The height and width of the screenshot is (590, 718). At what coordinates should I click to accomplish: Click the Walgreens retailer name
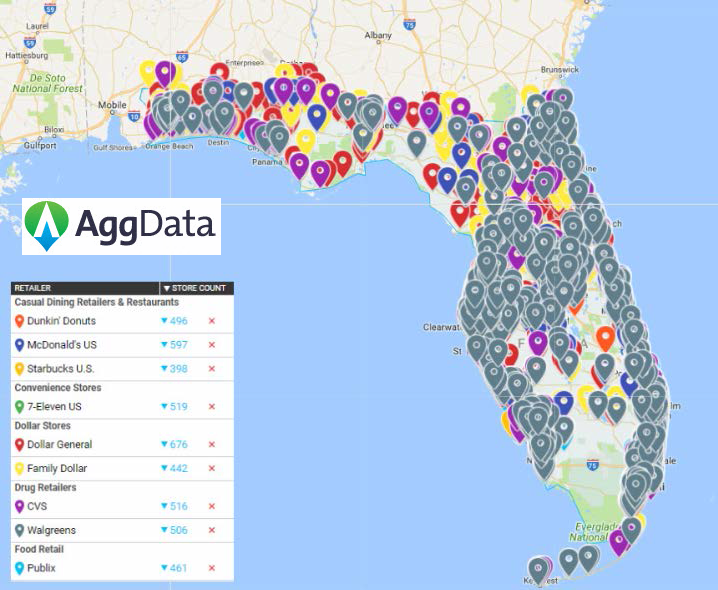pos(51,530)
